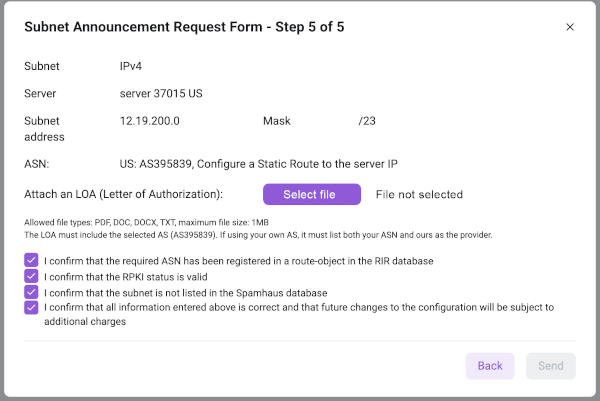
Task: Select the IPv4 subnet type value
Action: [x=130, y=66]
